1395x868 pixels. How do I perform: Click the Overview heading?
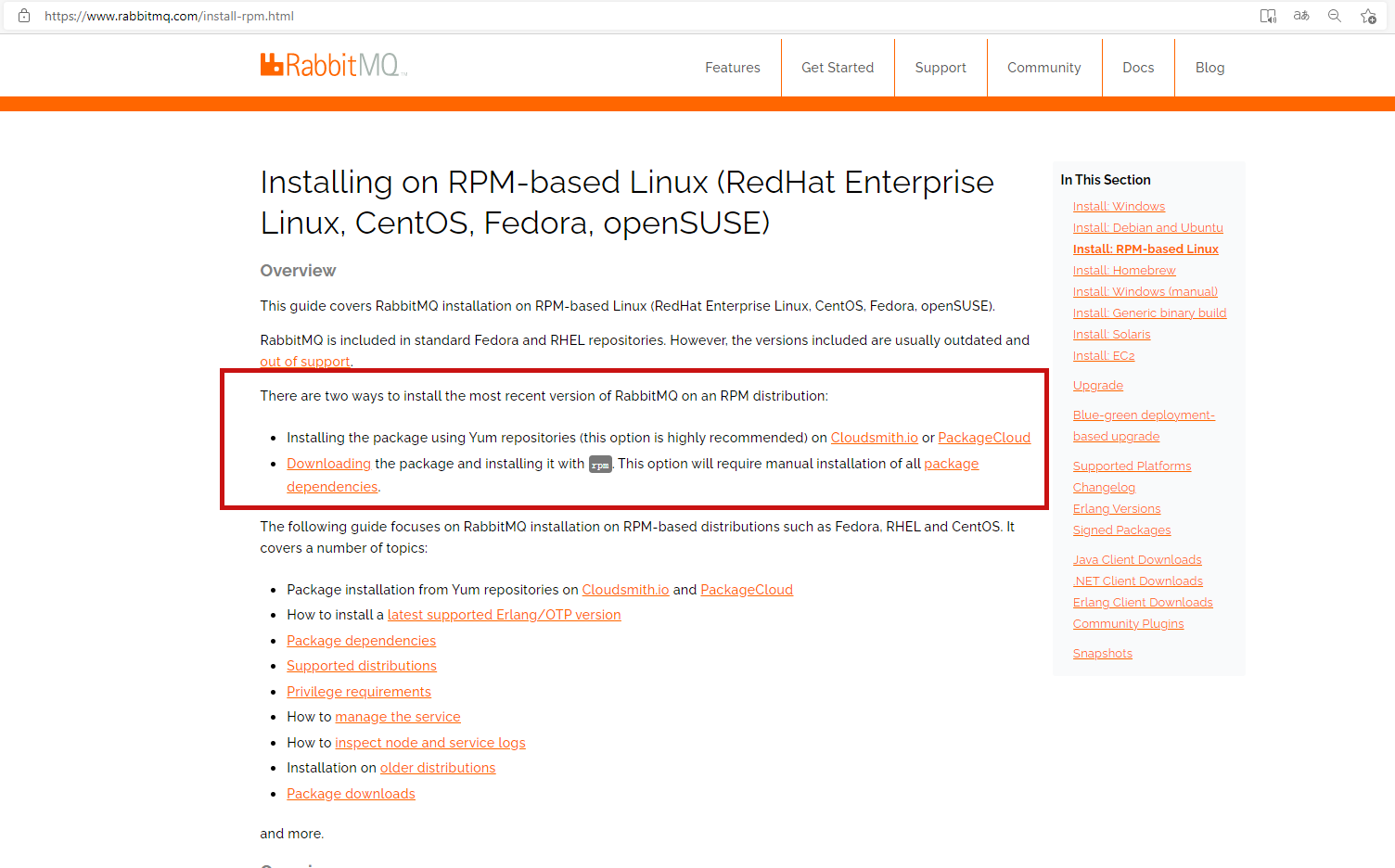point(298,271)
